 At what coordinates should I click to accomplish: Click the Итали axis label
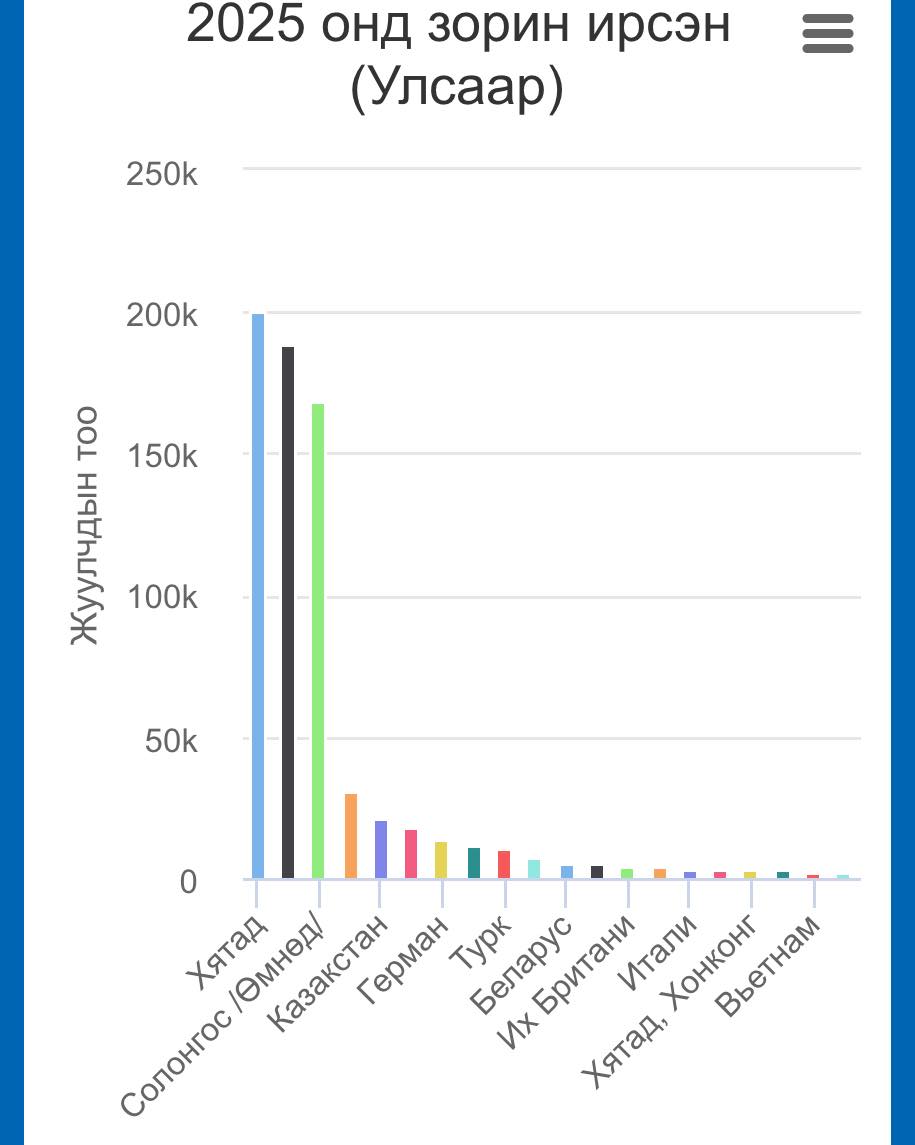click(x=659, y=951)
